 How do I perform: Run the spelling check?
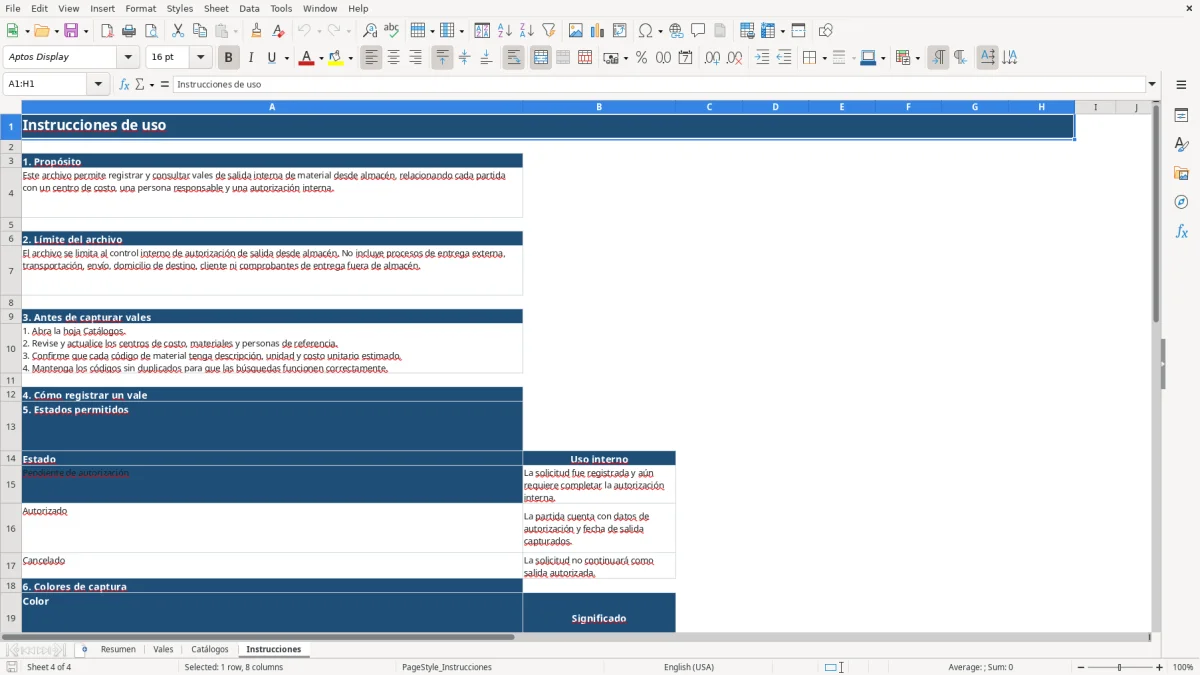[392, 31]
